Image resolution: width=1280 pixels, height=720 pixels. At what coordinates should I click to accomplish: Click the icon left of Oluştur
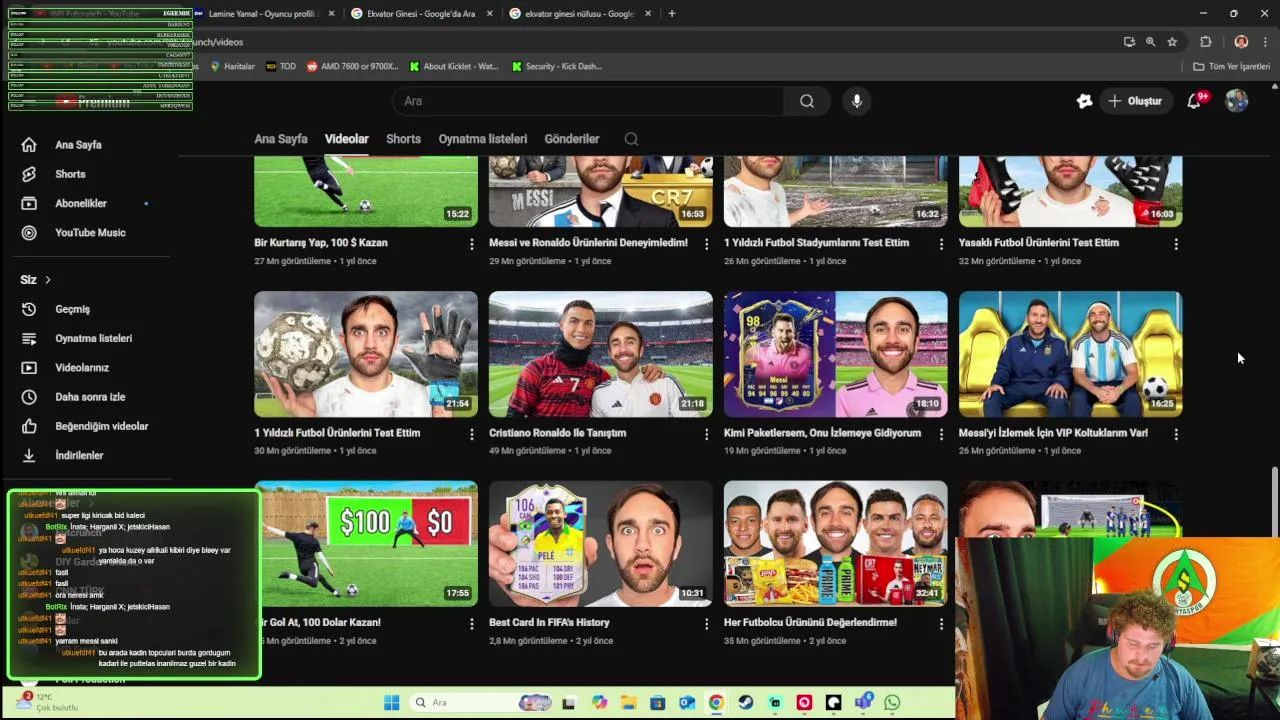[x=1084, y=101]
